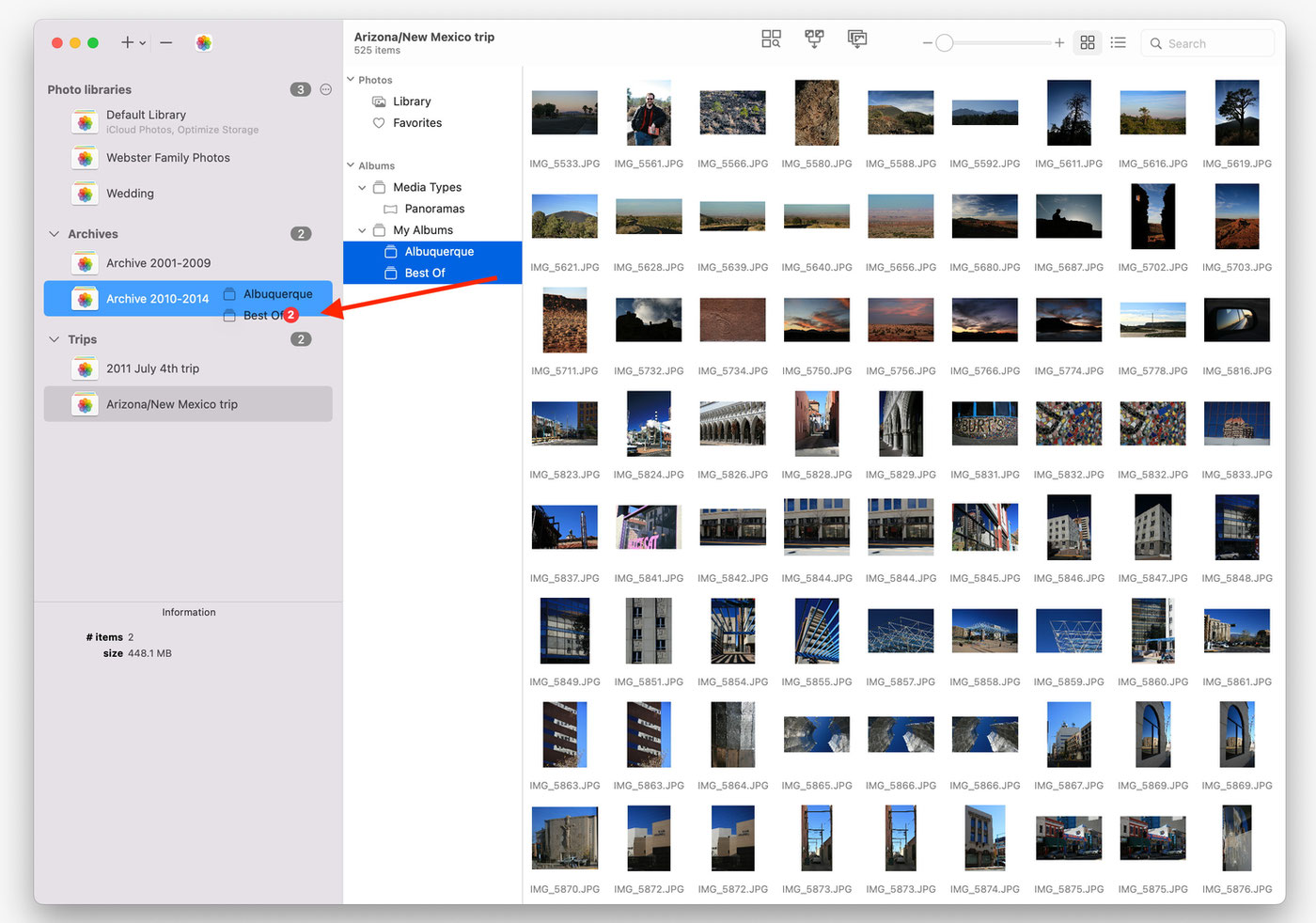Open the add library plus dropdown
Image resolution: width=1316 pixels, height=923 pixels.
pos(133,42)
